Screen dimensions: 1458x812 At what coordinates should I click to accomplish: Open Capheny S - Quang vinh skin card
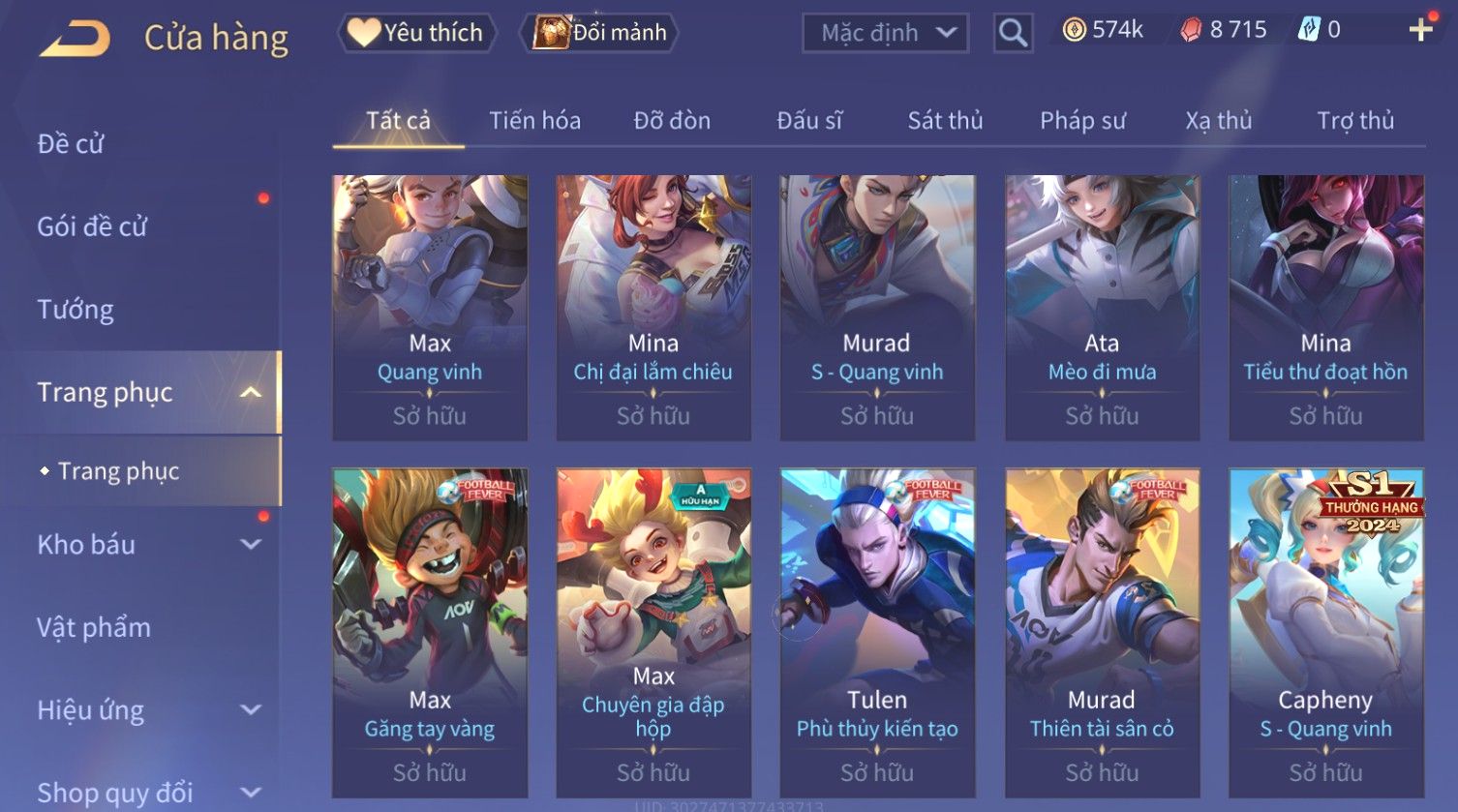[x=1325, y=633]
